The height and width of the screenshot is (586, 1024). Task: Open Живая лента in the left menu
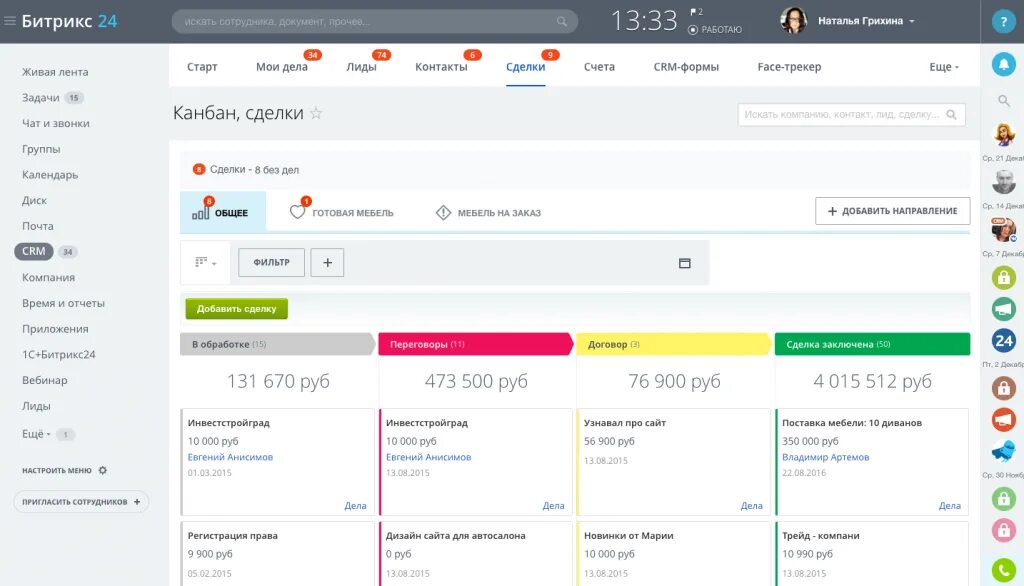[x=55, y=72]
